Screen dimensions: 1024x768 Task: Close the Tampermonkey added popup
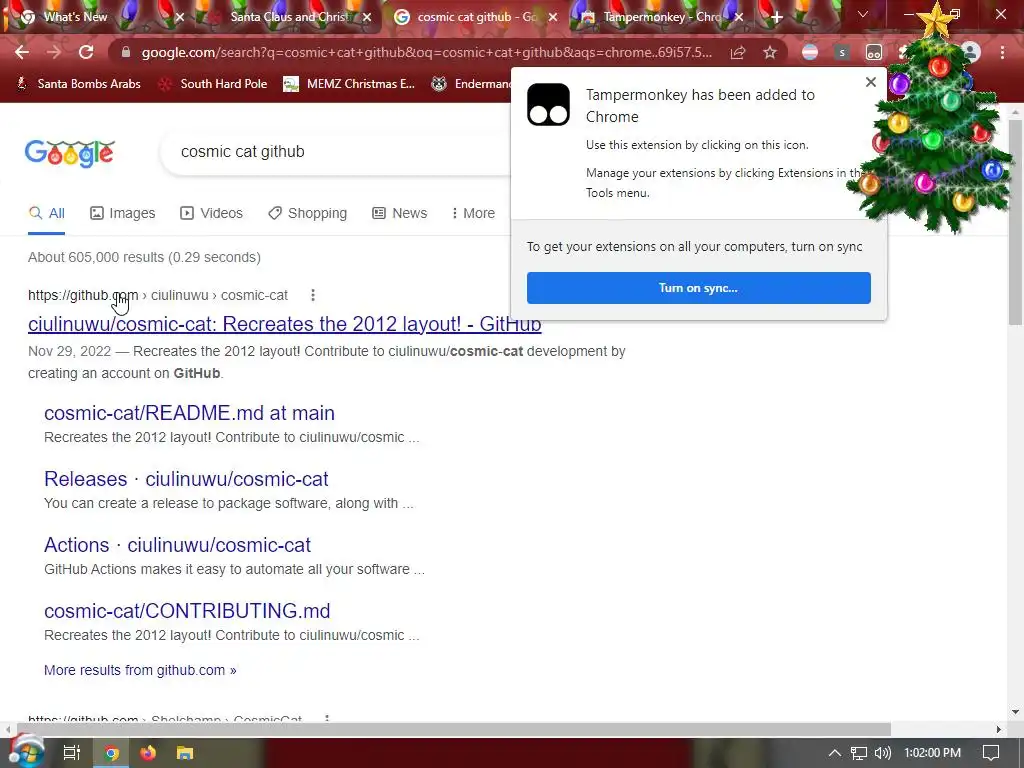click(871, 82)
